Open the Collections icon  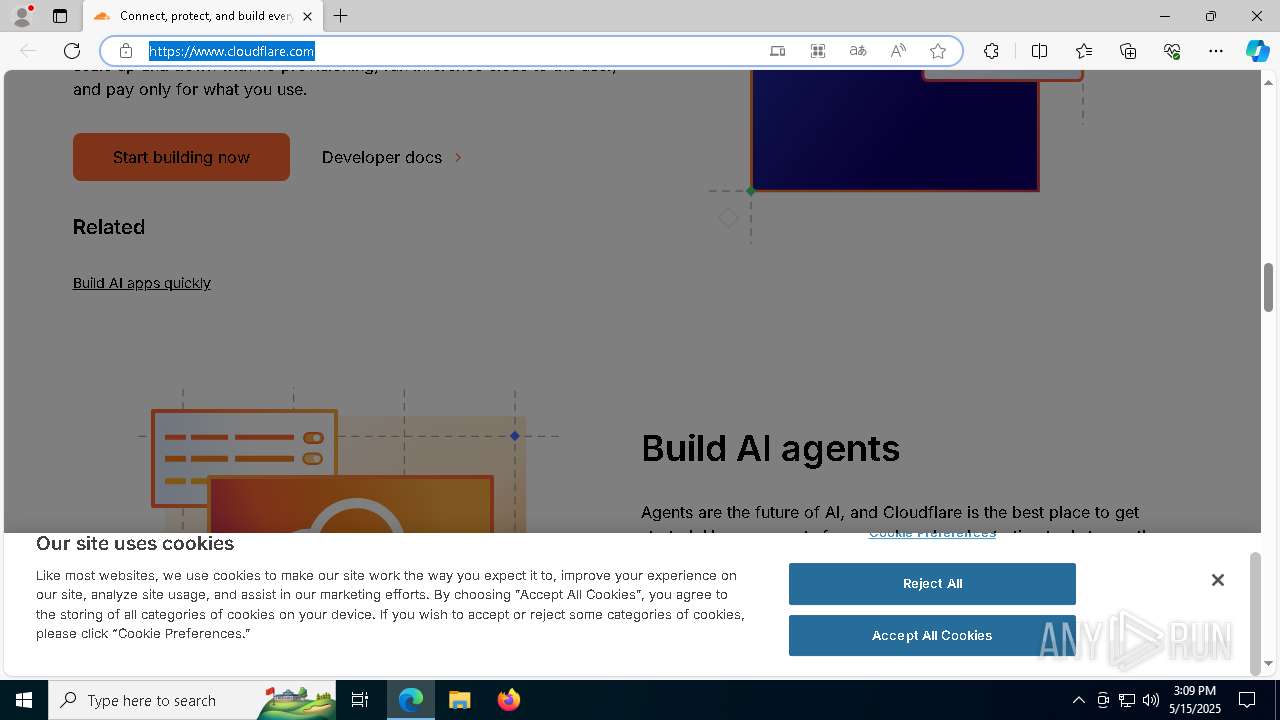1128,51
